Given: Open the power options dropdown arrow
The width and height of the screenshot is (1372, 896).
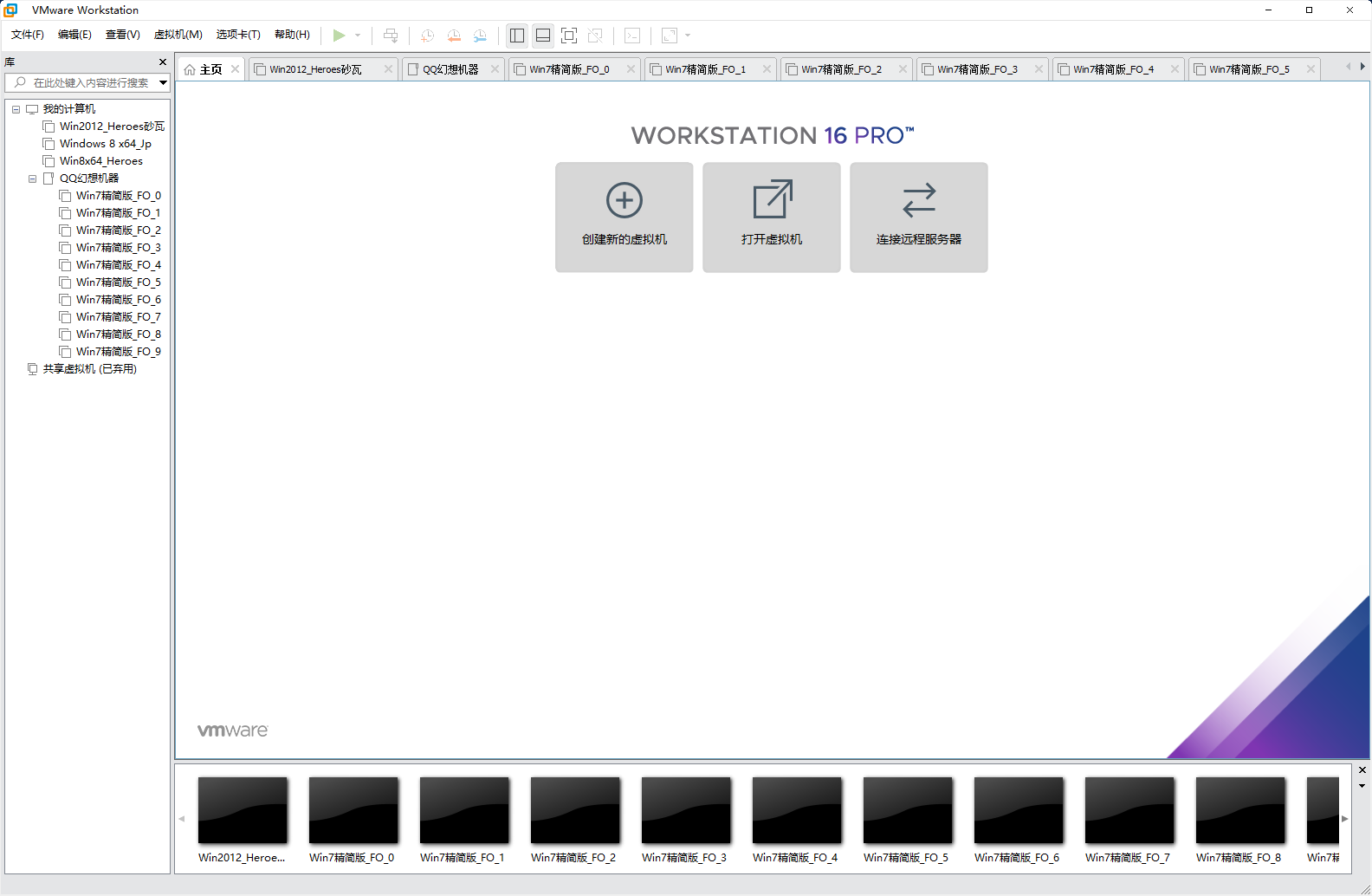Looking at the screenshot, I should point(358,36).
